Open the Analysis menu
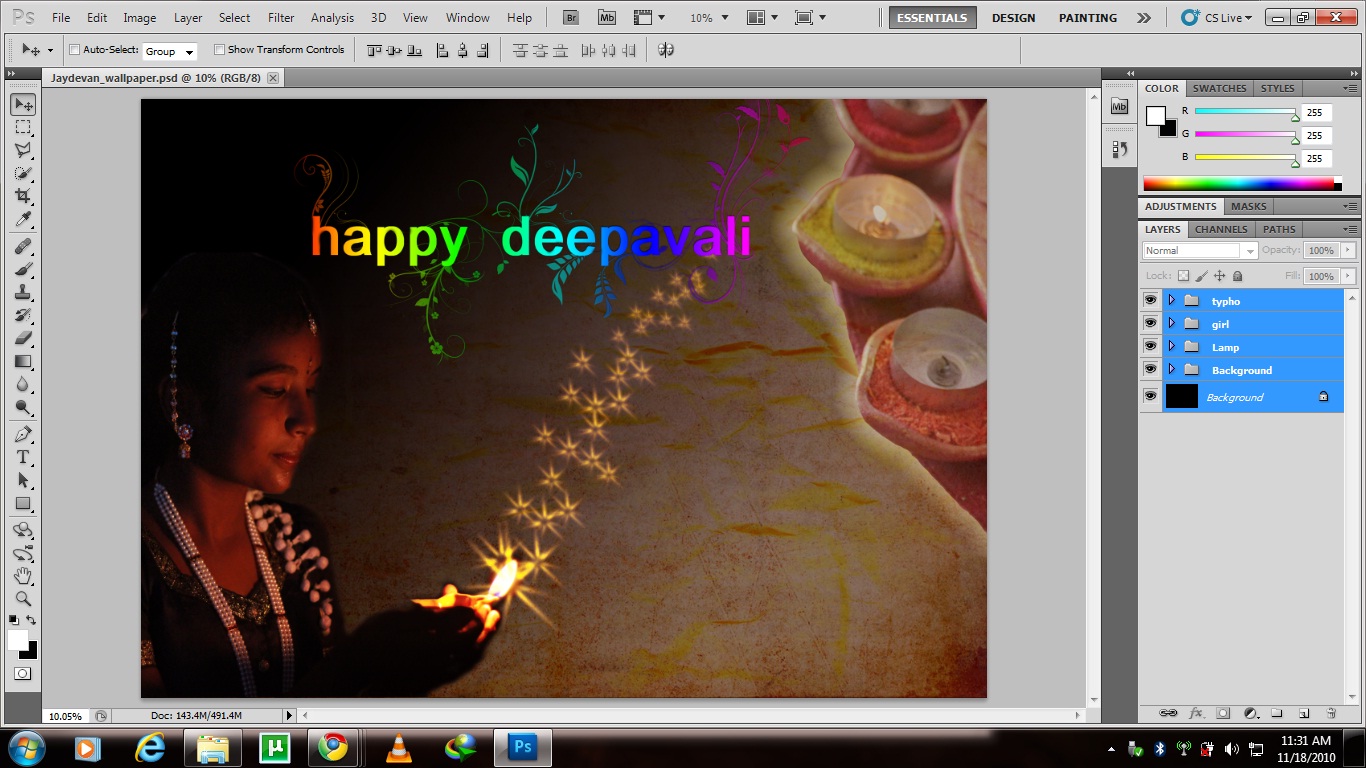The image size is (1366, 768). [x=332, y=18]
